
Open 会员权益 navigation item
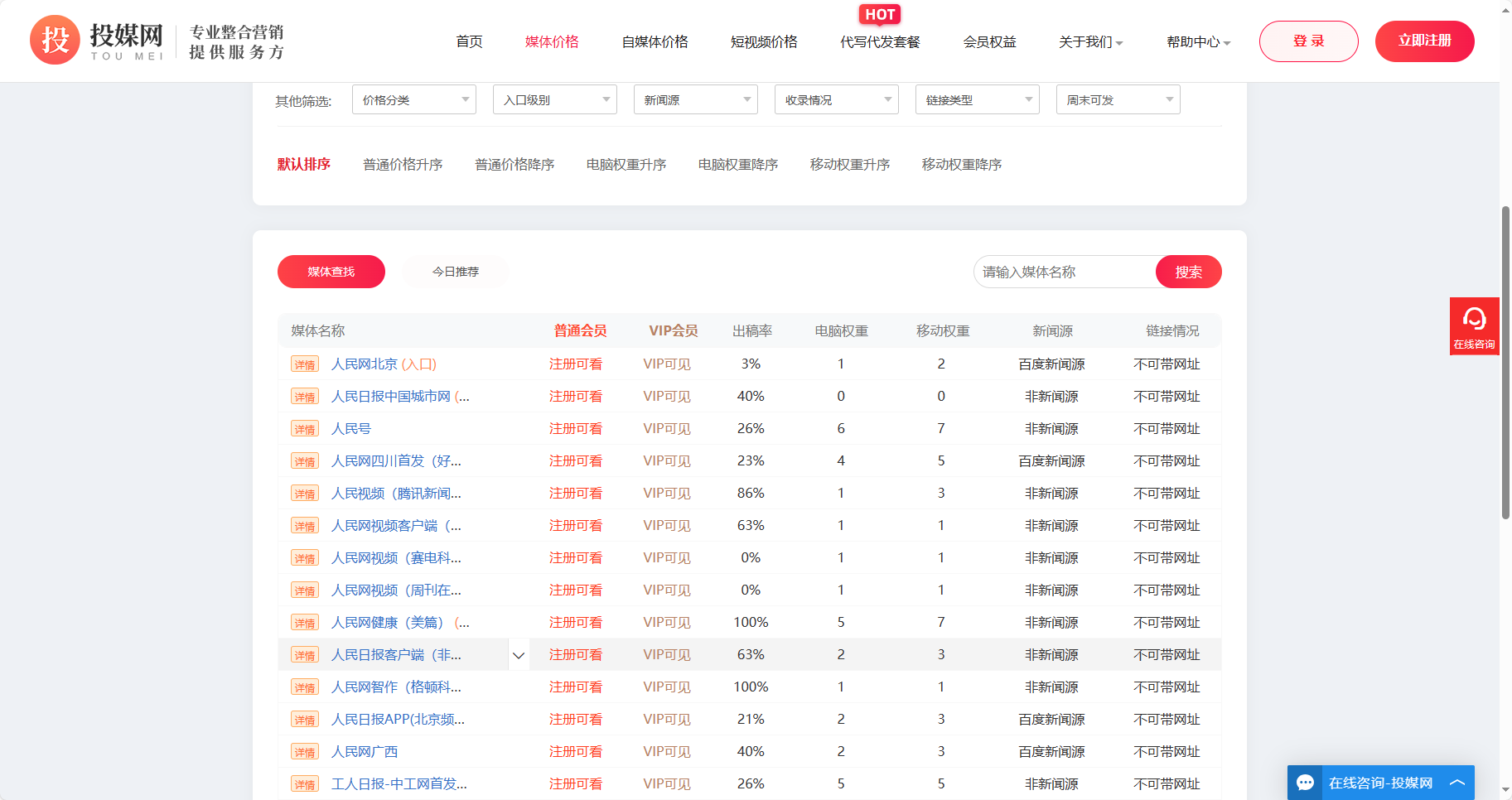tap(989, 41)
